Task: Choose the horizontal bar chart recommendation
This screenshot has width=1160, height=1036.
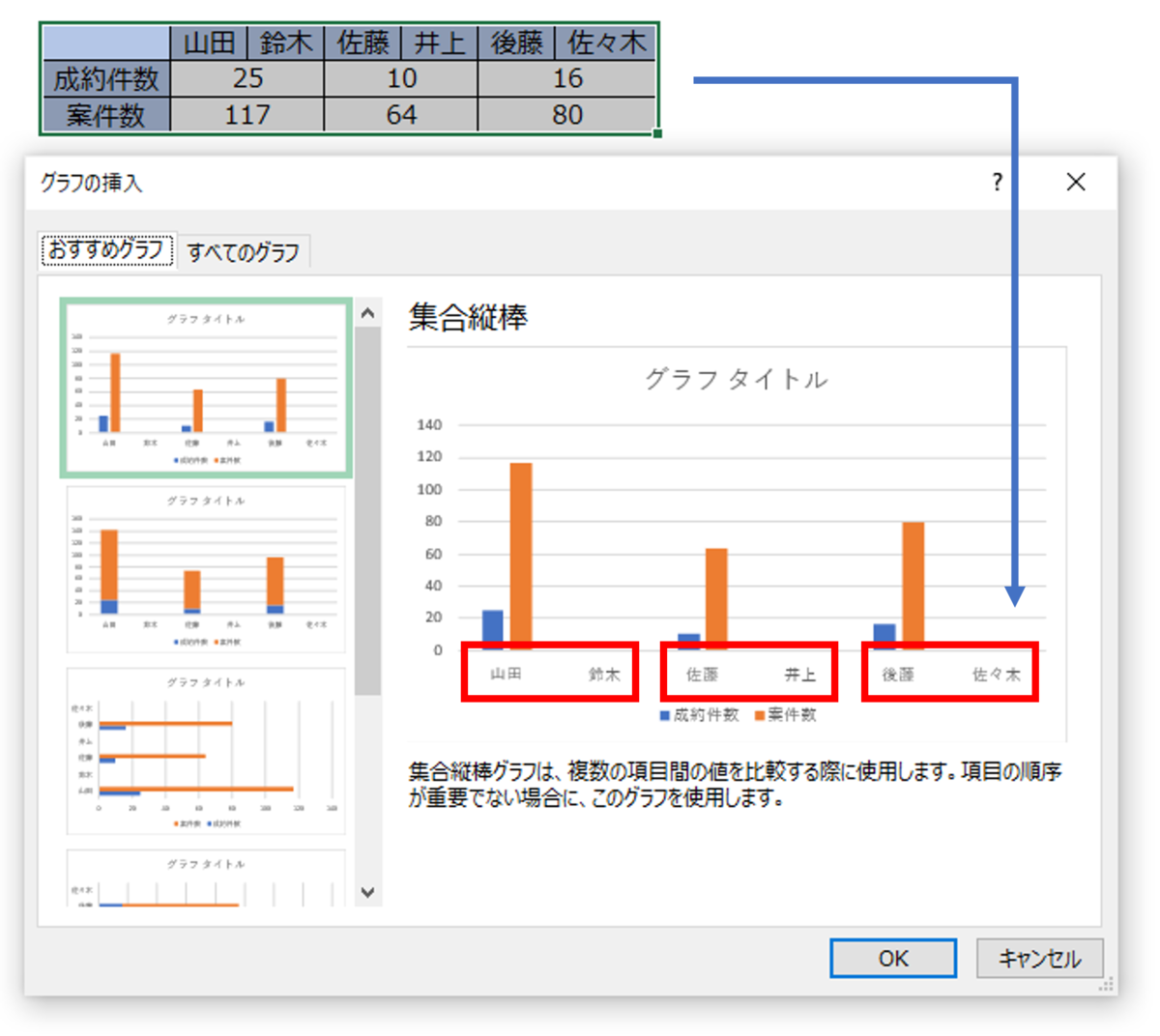Action: pos(206,749)
